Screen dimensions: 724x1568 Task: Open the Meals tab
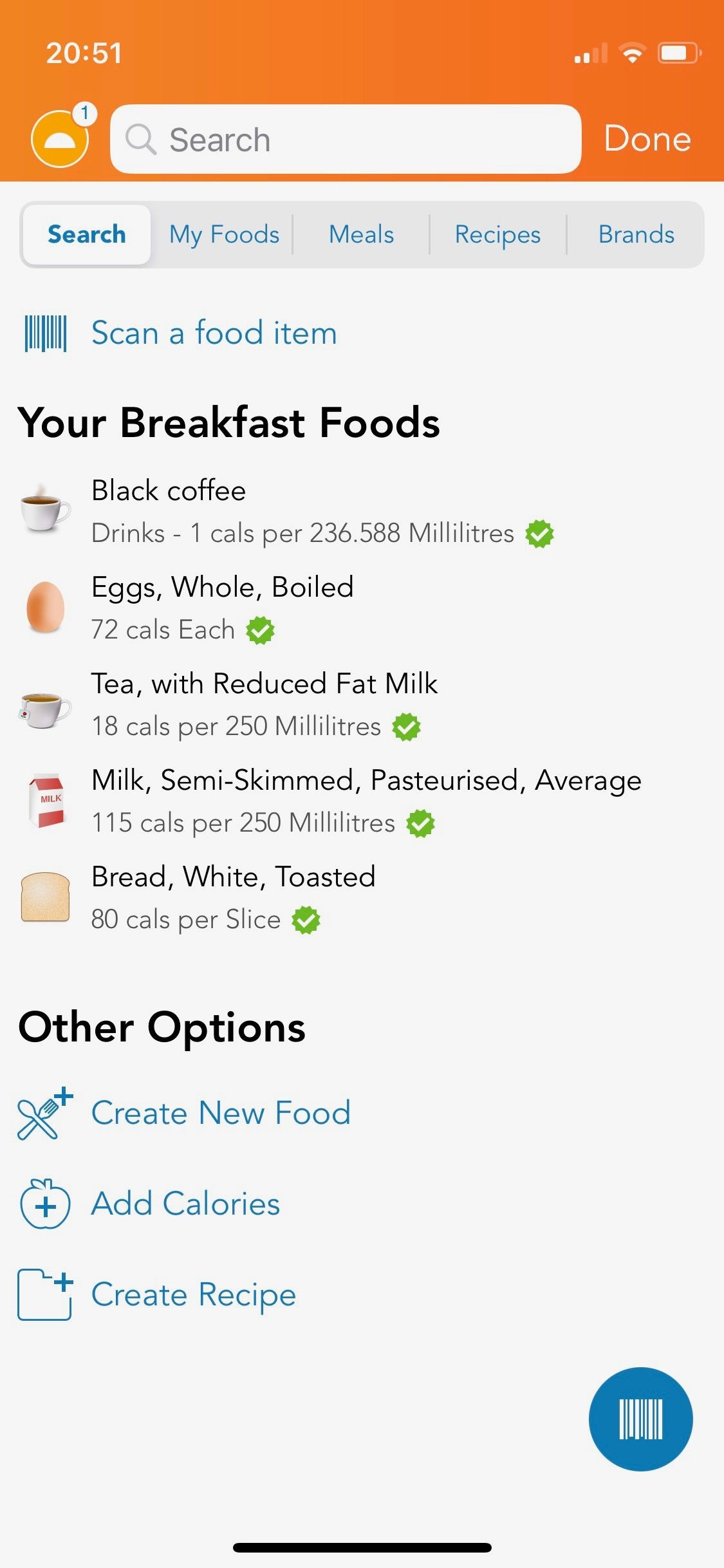[x=361, y=234]
